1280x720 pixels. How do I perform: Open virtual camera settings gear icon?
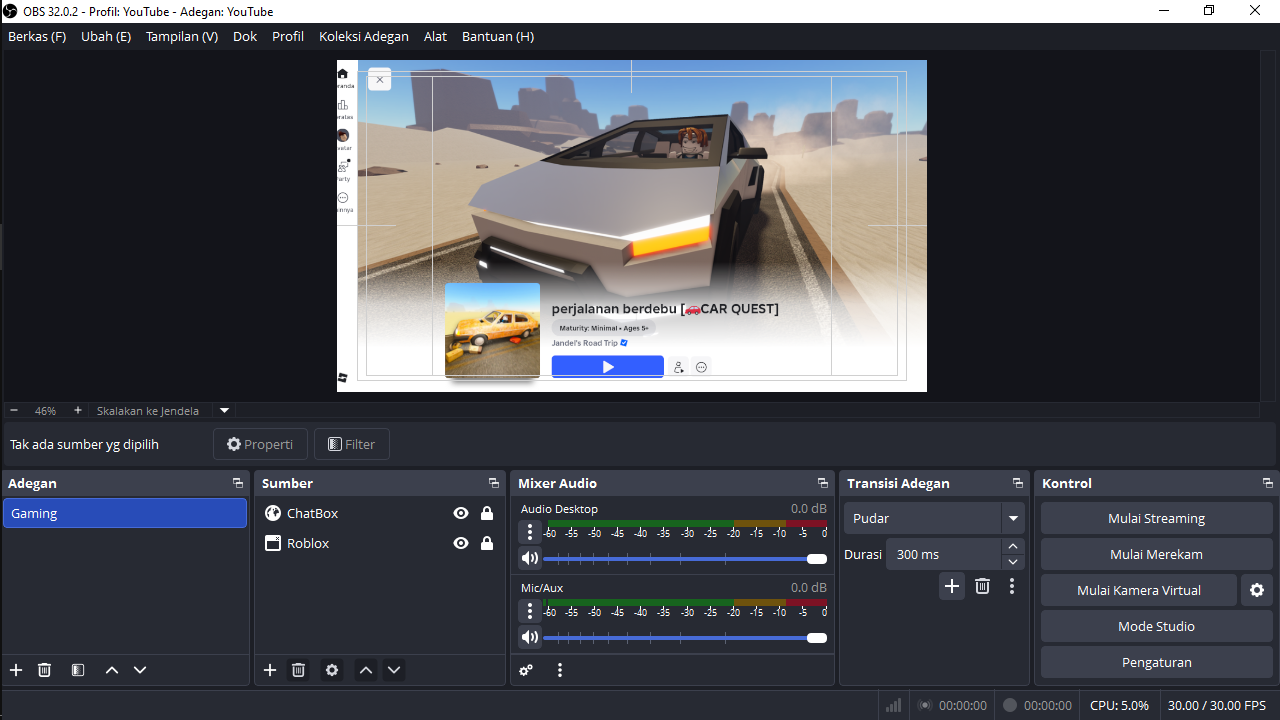click(1256, 590)
